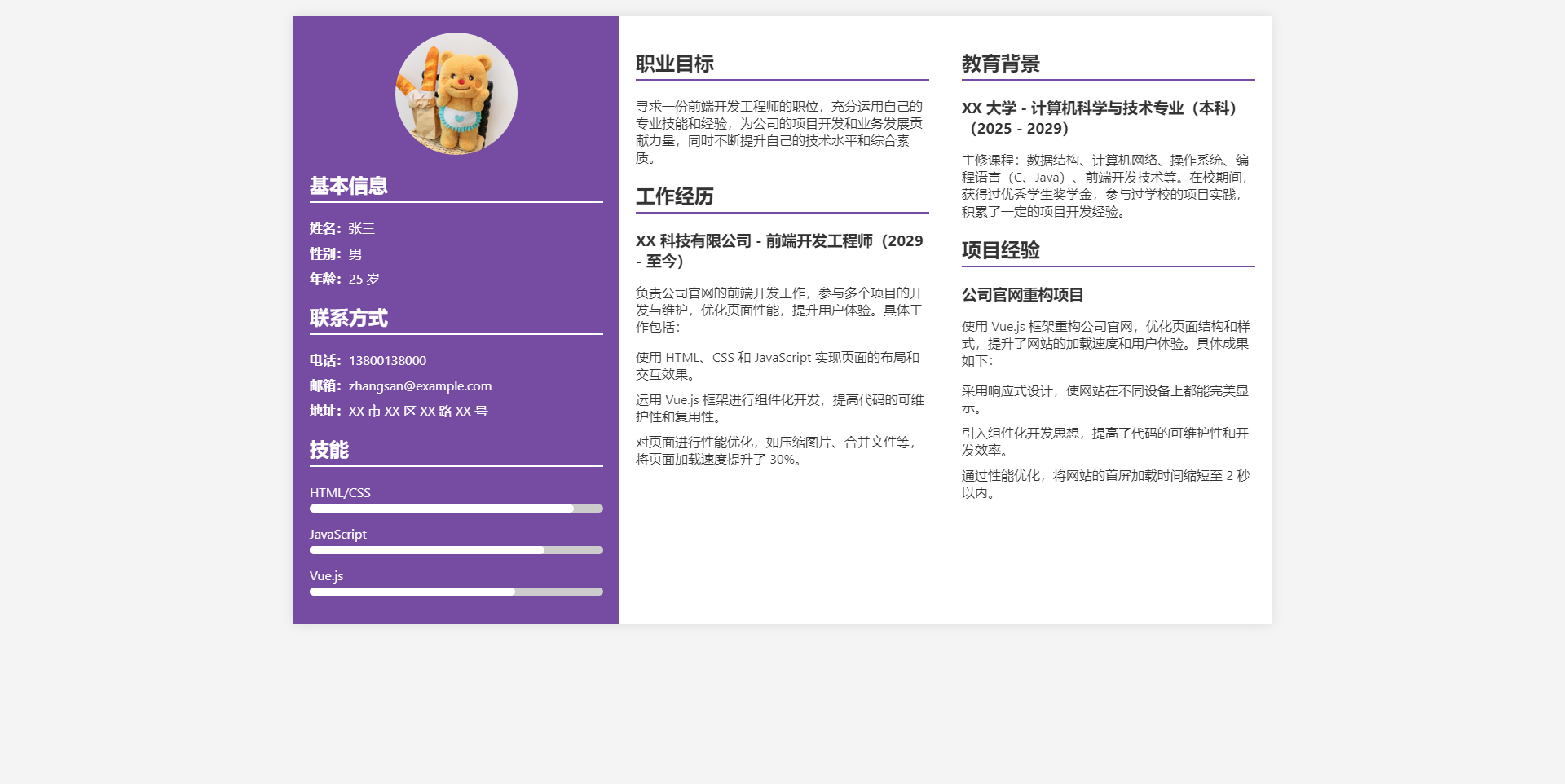Click the Vue.js skill label
The width and height of the screenshot is (1565, 784).
327,576
